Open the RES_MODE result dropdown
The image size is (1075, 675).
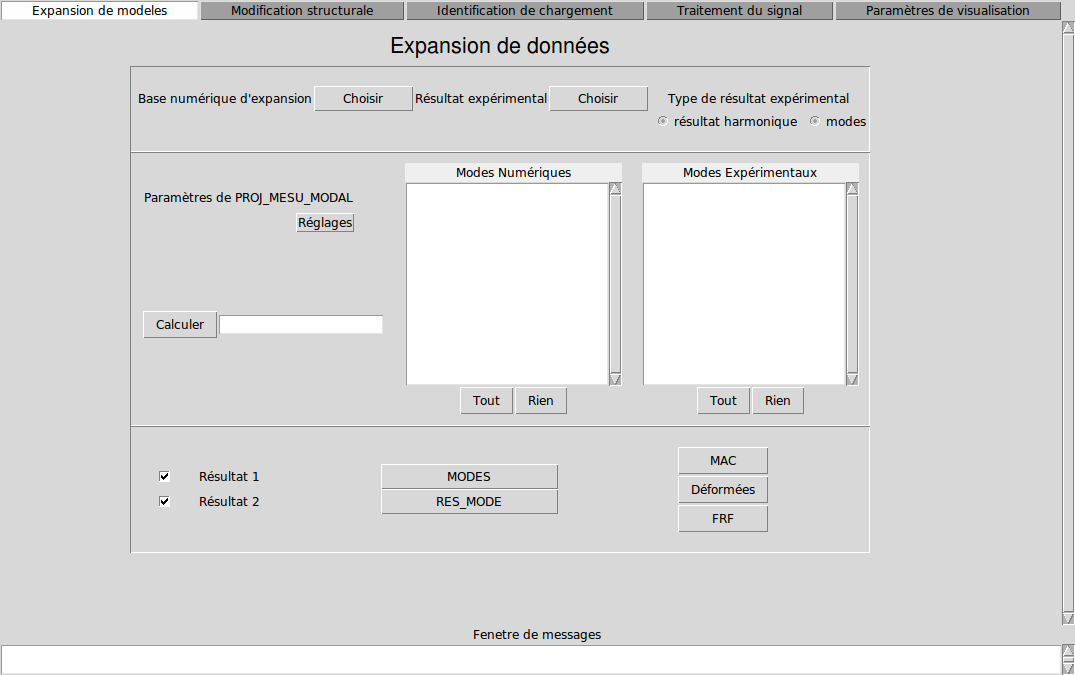pos(469,502)
